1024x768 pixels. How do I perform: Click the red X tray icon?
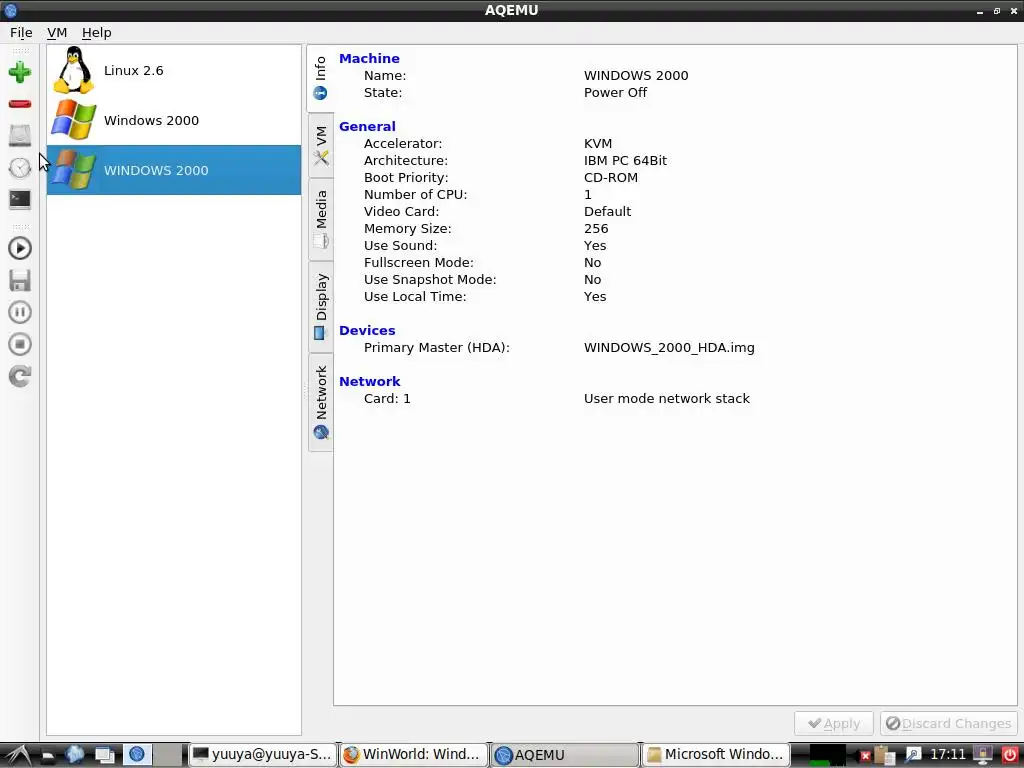865,756
